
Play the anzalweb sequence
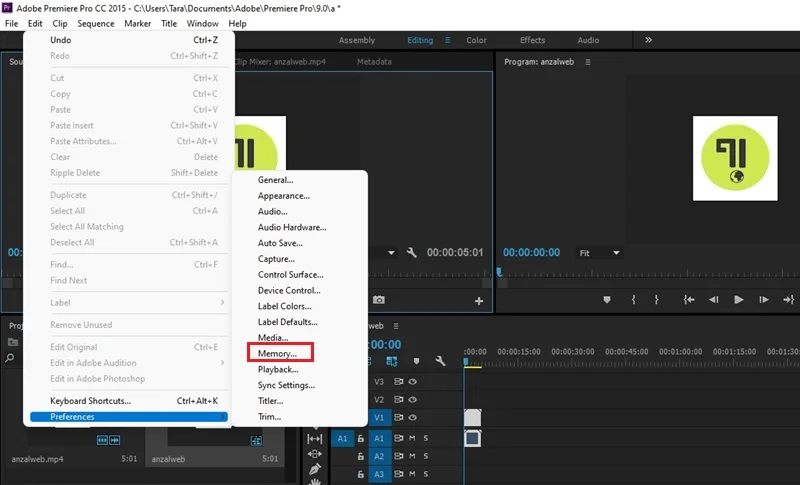pyautogui.click(x=738, y=300)
